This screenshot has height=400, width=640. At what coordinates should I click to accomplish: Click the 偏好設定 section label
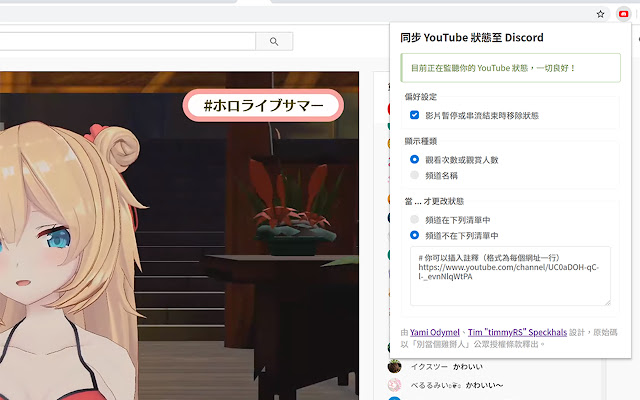tap(421, 97)
